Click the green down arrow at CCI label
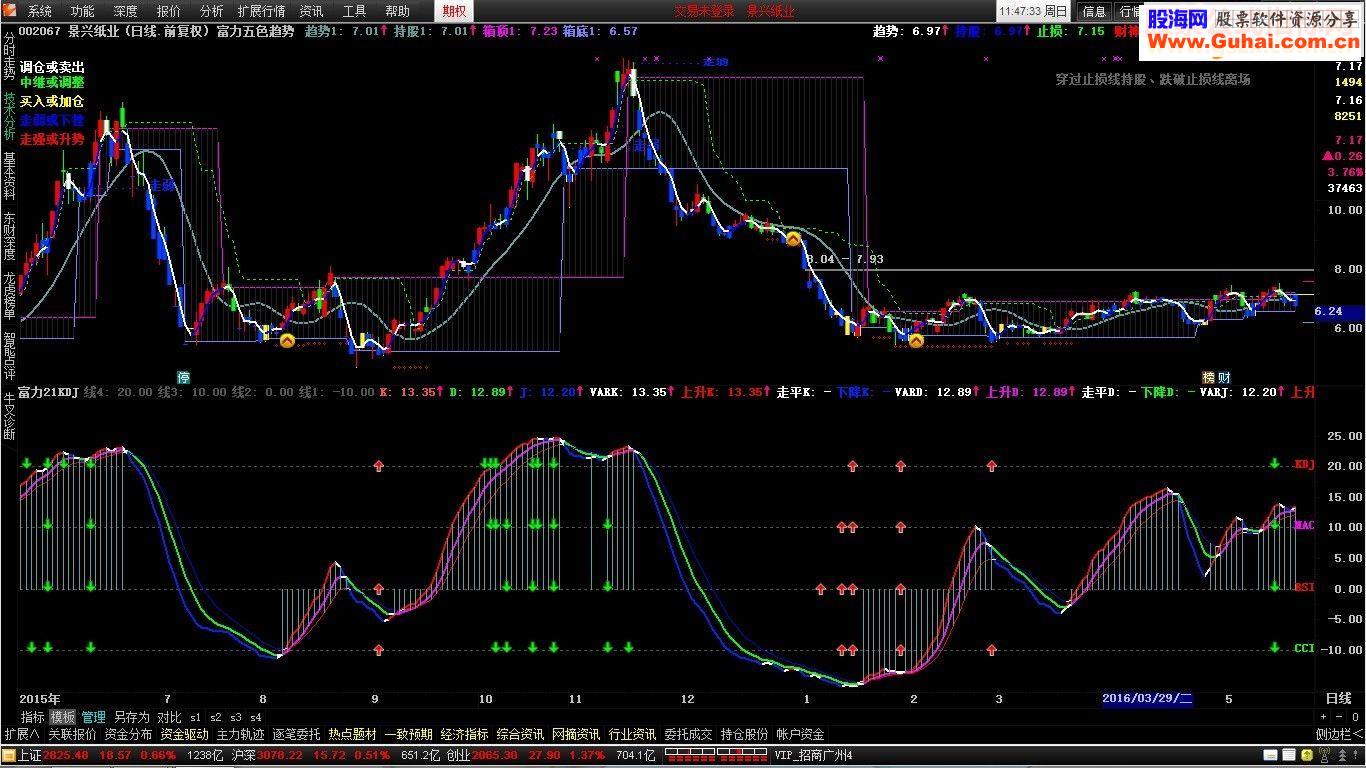 tap(1275, 648)
